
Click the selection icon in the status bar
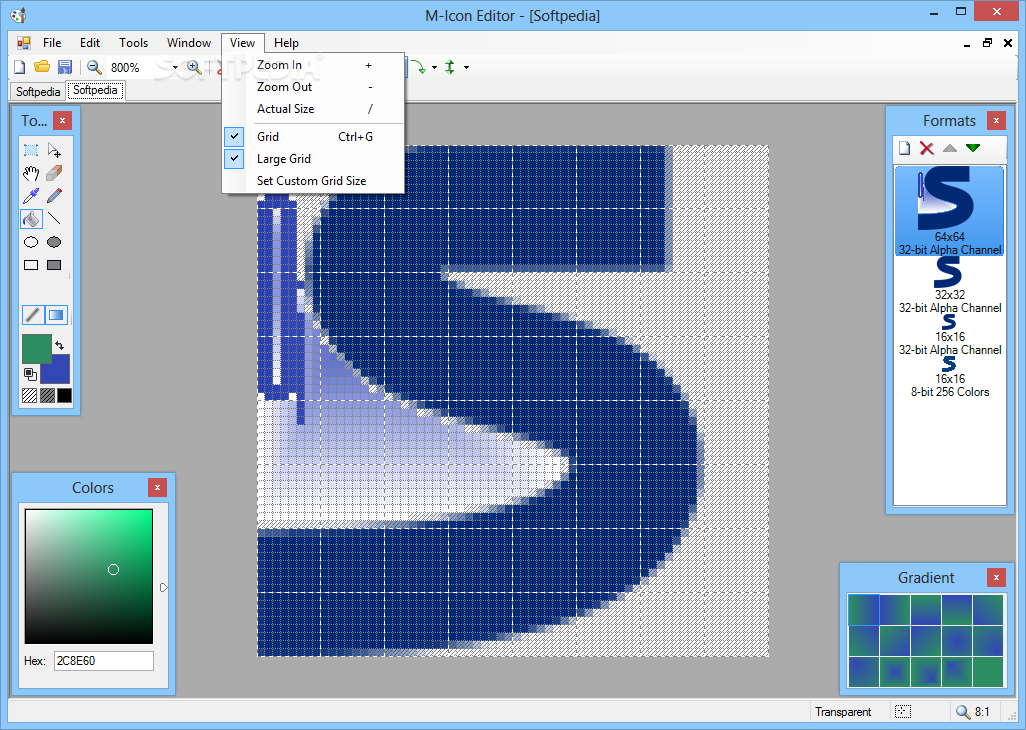point(903,712)
